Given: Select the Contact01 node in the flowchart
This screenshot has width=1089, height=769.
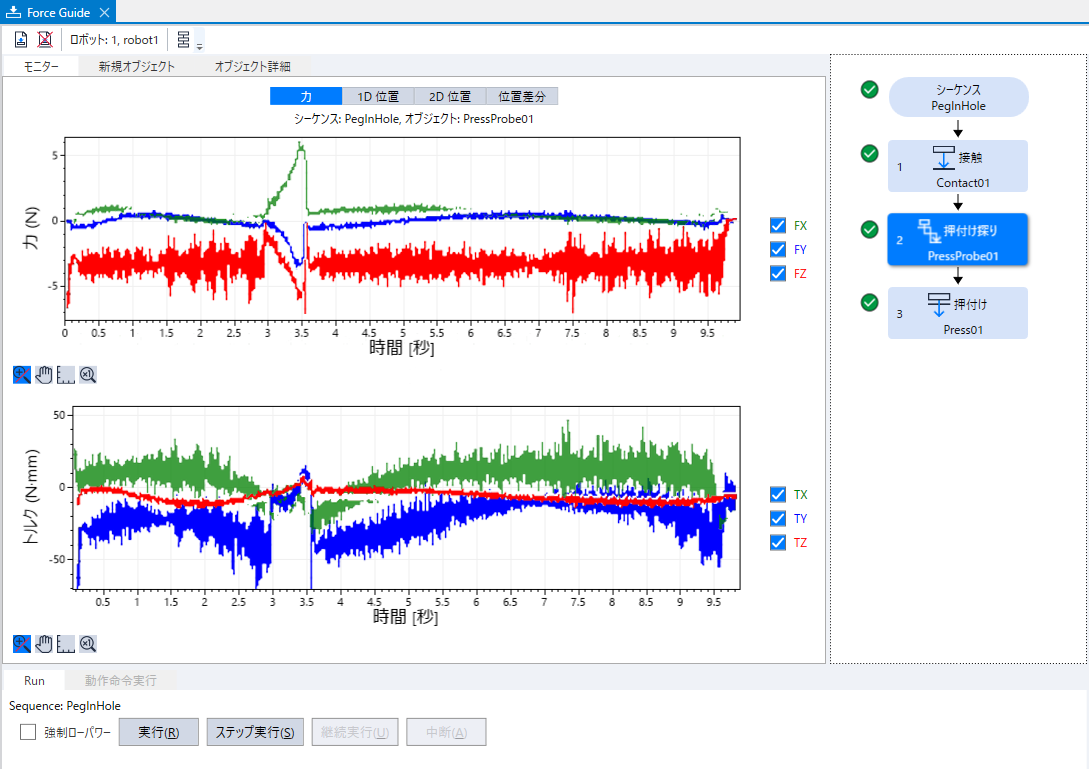Looking at the screenshot, I should coord(958,166).
